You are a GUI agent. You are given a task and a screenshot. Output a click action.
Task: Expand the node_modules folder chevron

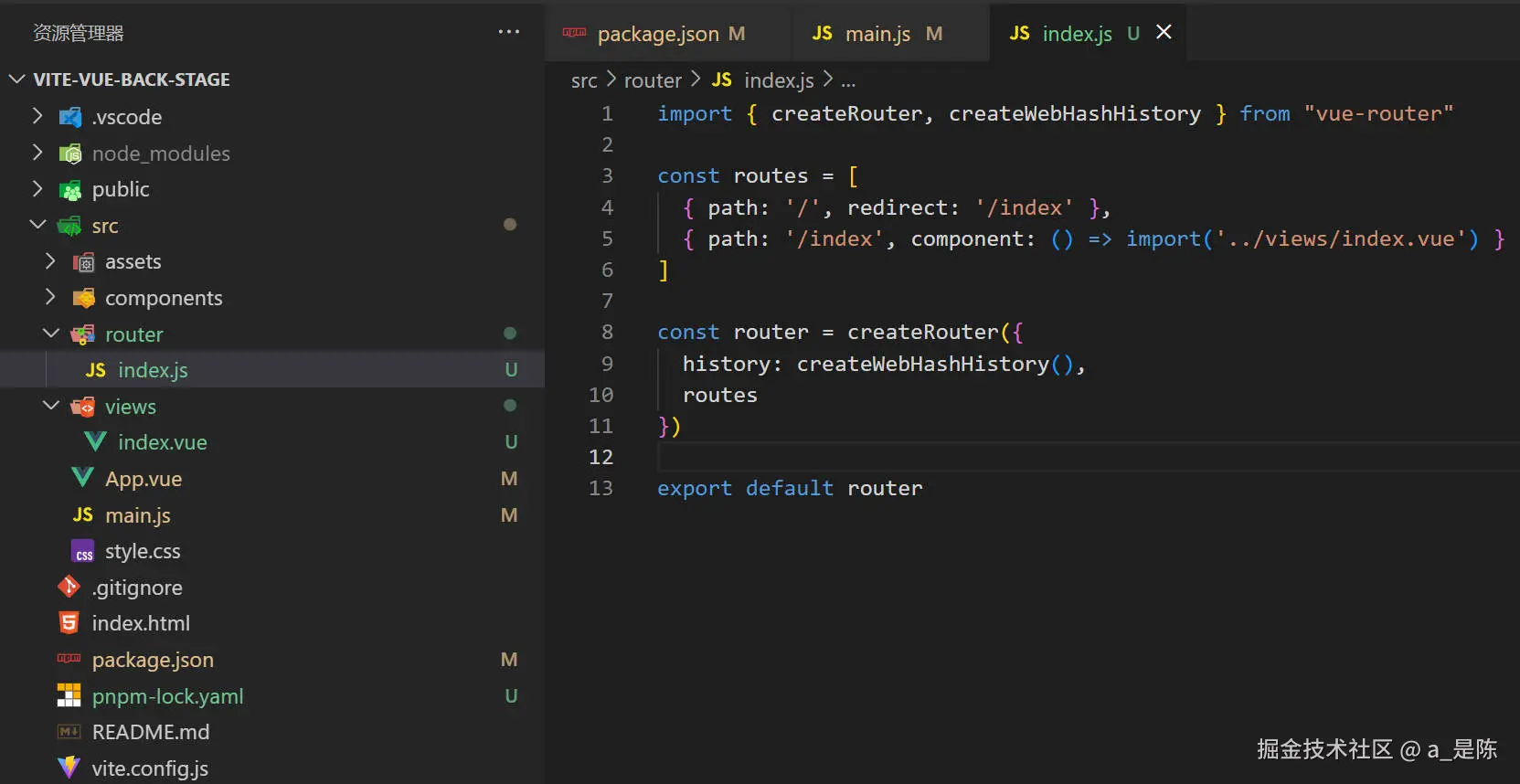click(37, 153)
